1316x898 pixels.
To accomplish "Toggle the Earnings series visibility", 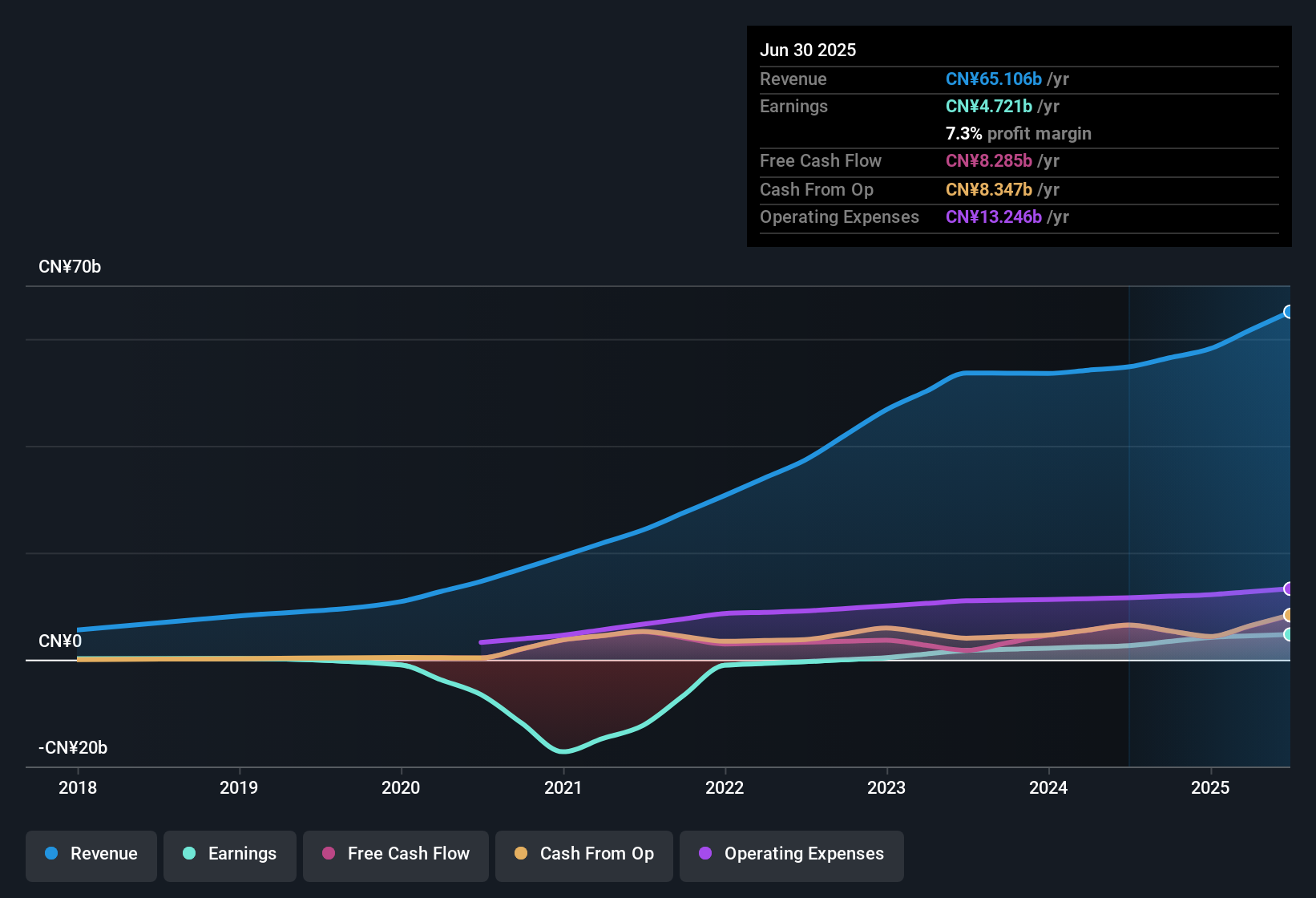I will pos(229,854).
